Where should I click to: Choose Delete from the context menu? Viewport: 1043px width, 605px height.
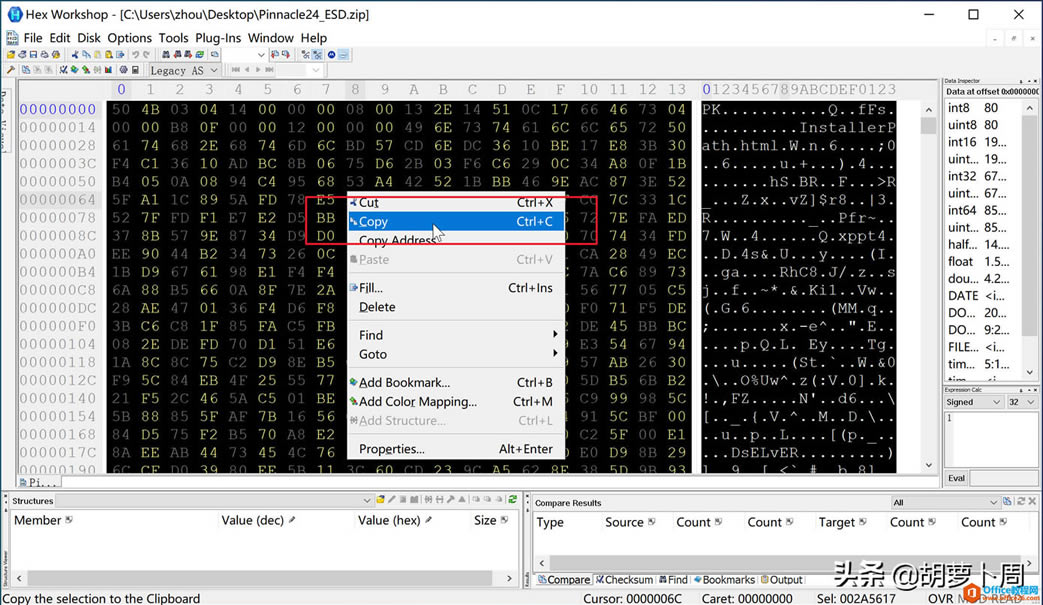(x=456, y=307)
